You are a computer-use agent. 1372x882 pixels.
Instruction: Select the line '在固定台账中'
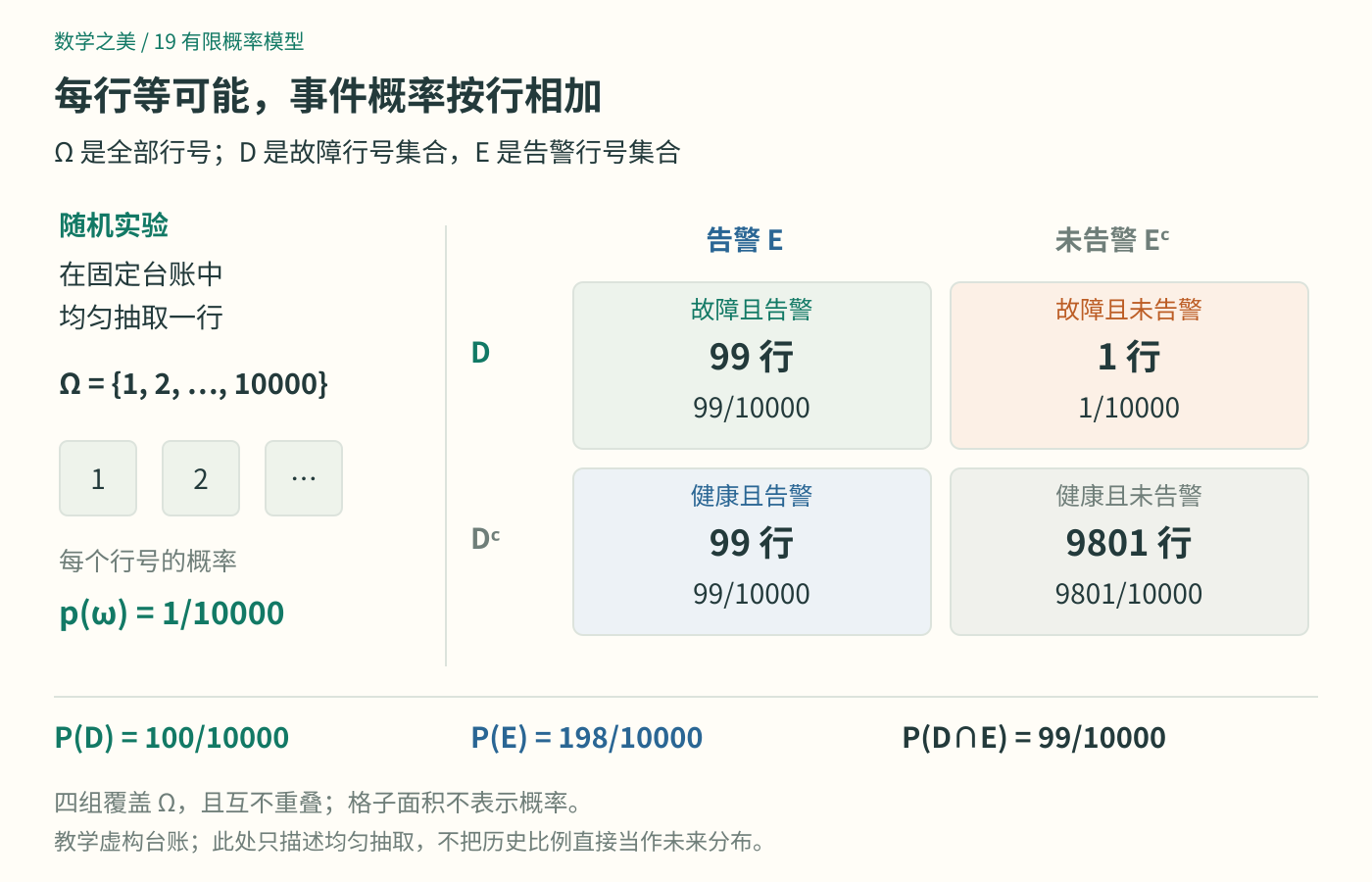[x=141, y=274]
